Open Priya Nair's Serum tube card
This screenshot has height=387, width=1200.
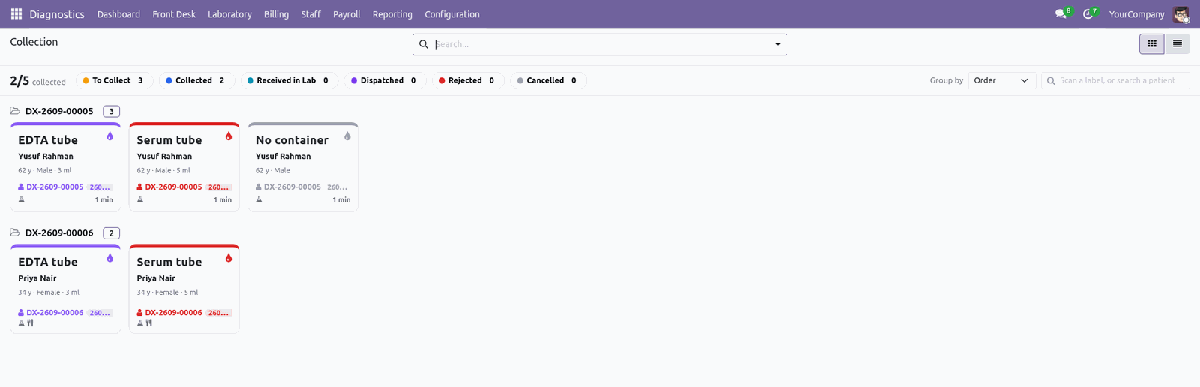(184, 288)
